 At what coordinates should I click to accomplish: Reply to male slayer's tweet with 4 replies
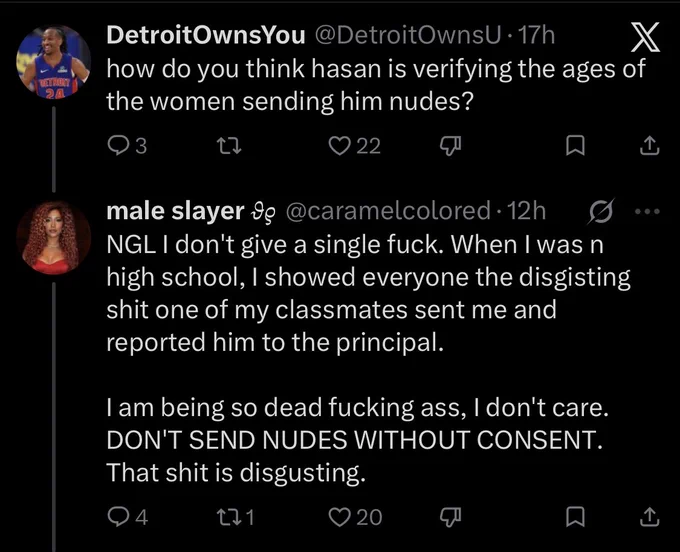click(128, 516)
